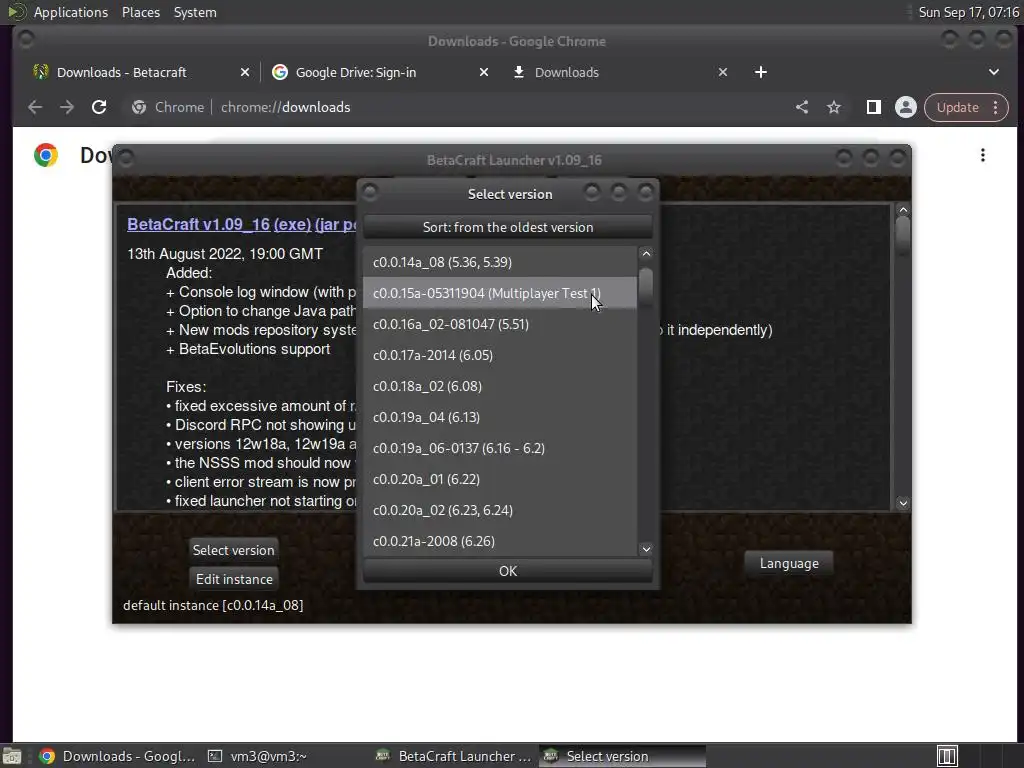Open BetaCraft v1.09_16 changelog link

[199, 224]
